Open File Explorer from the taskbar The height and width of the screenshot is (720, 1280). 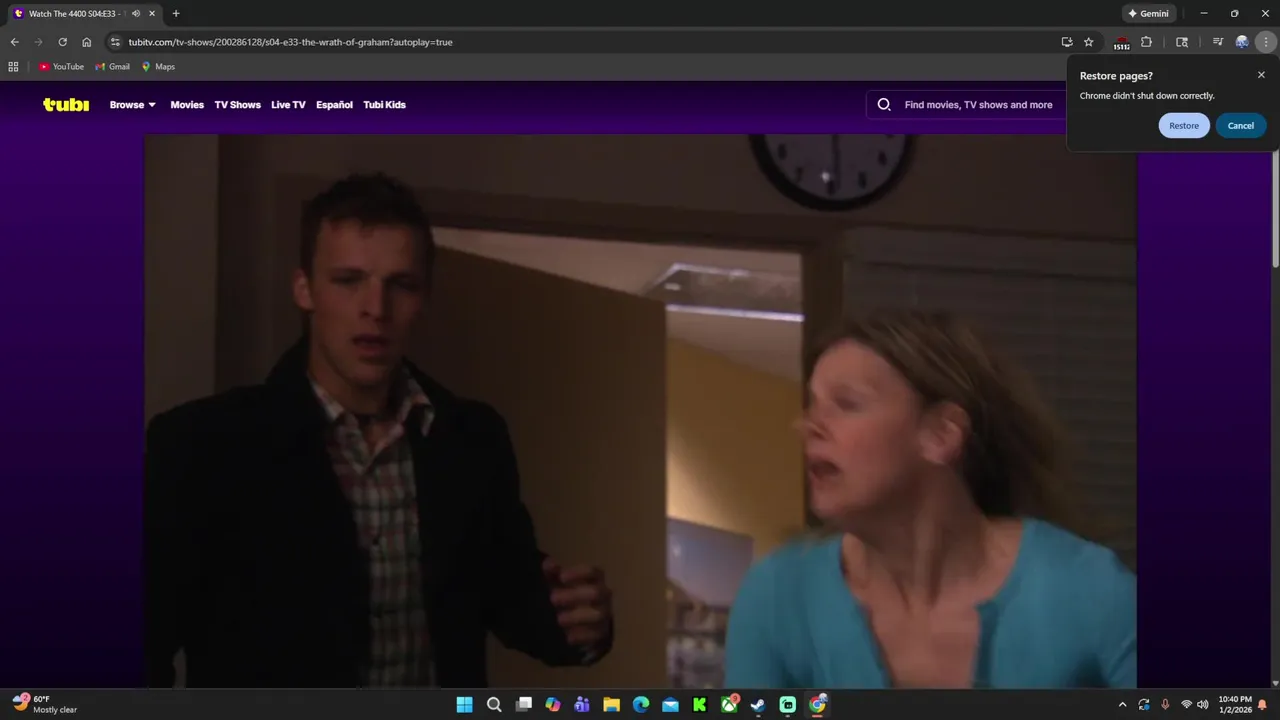tap(611, 705)
